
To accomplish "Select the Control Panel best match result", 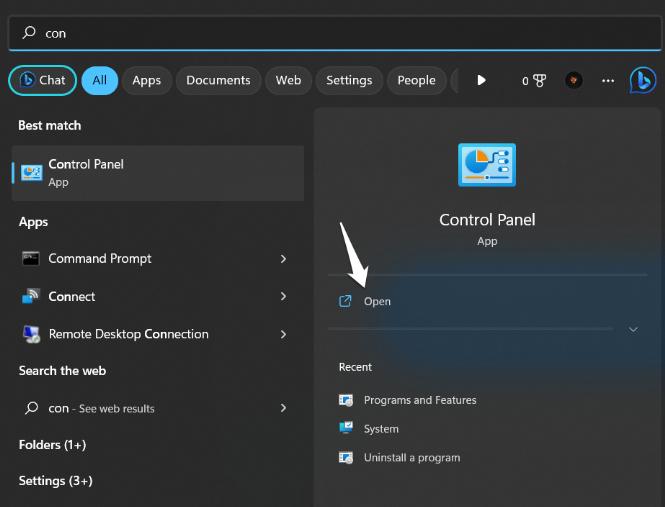I will (x=158, y=173).
